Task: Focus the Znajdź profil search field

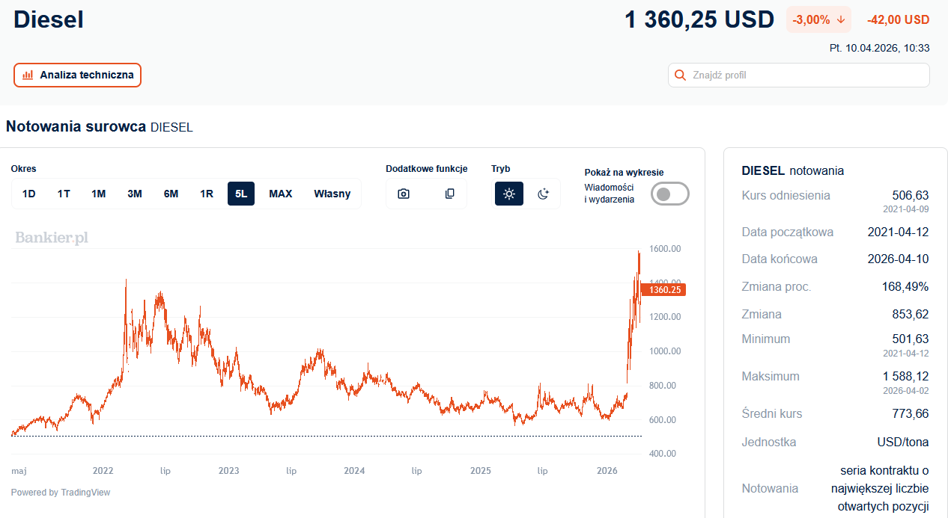Action: click(x=799, y=75)
